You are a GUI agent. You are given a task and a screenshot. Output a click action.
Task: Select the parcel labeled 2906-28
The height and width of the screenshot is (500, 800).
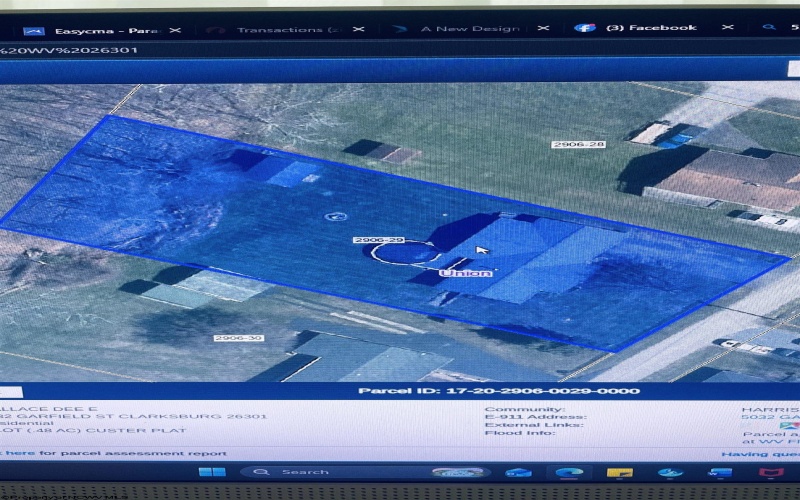tap(578, 144)
